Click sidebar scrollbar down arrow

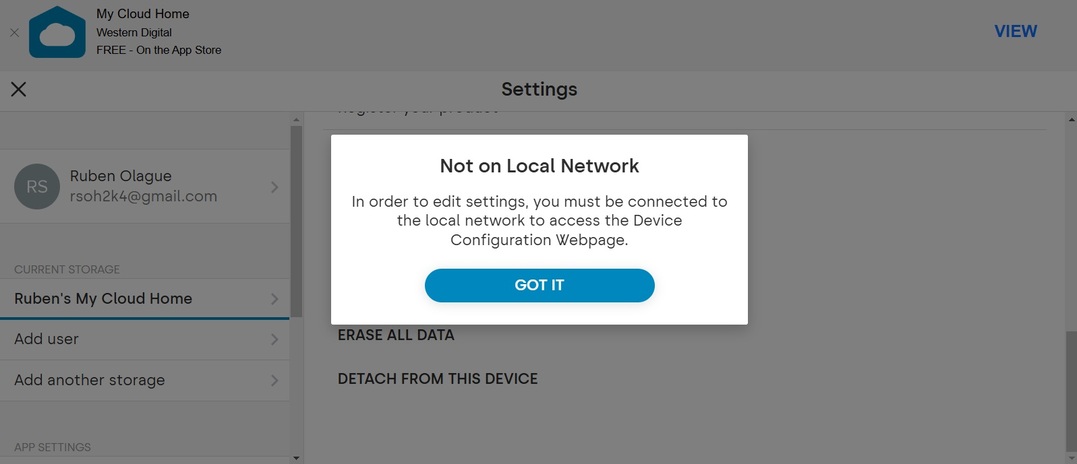coord(296,458)
